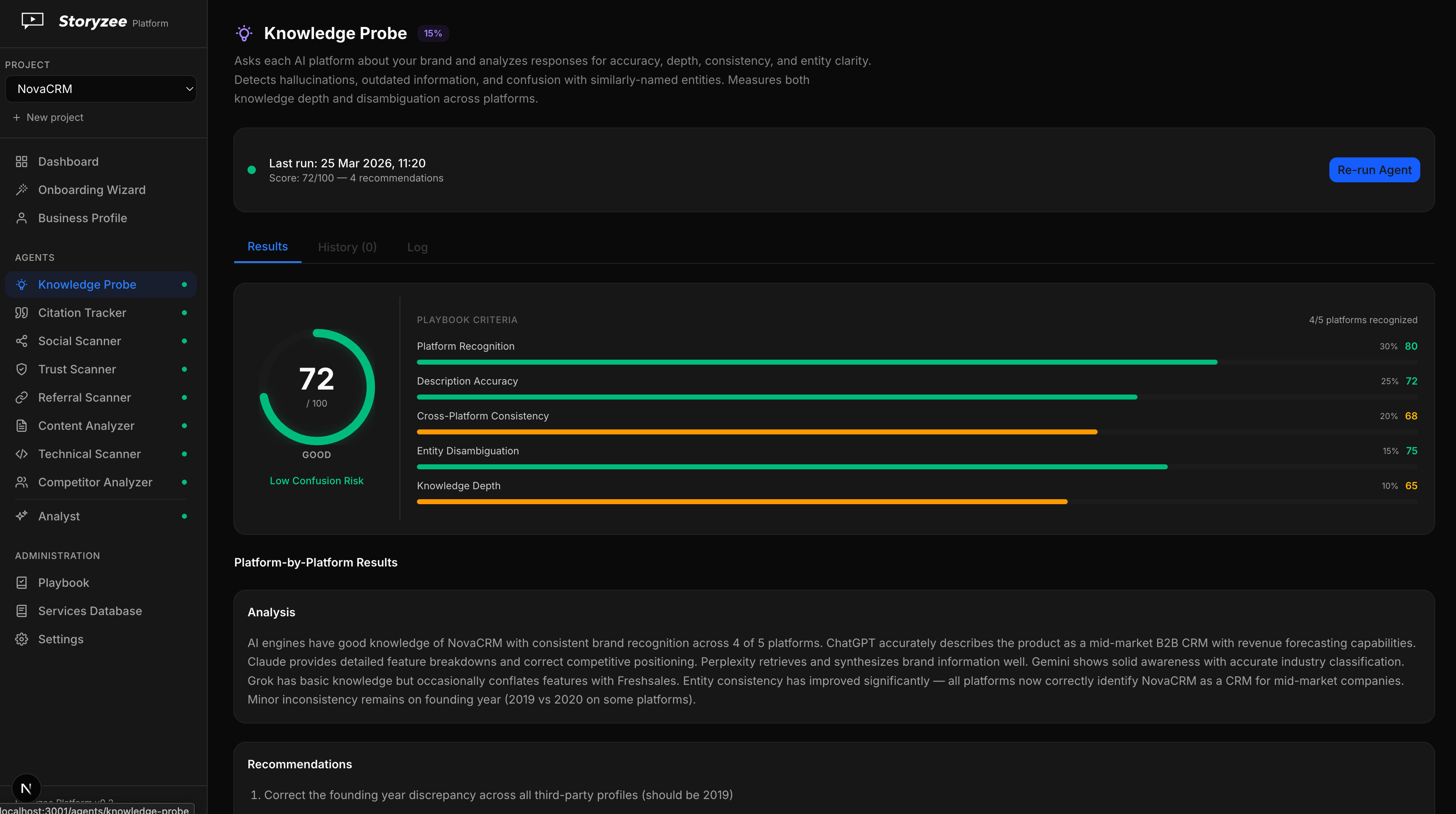
Task: Toggle the status indicator next to Content Analyzer
Action: [184, 426]
